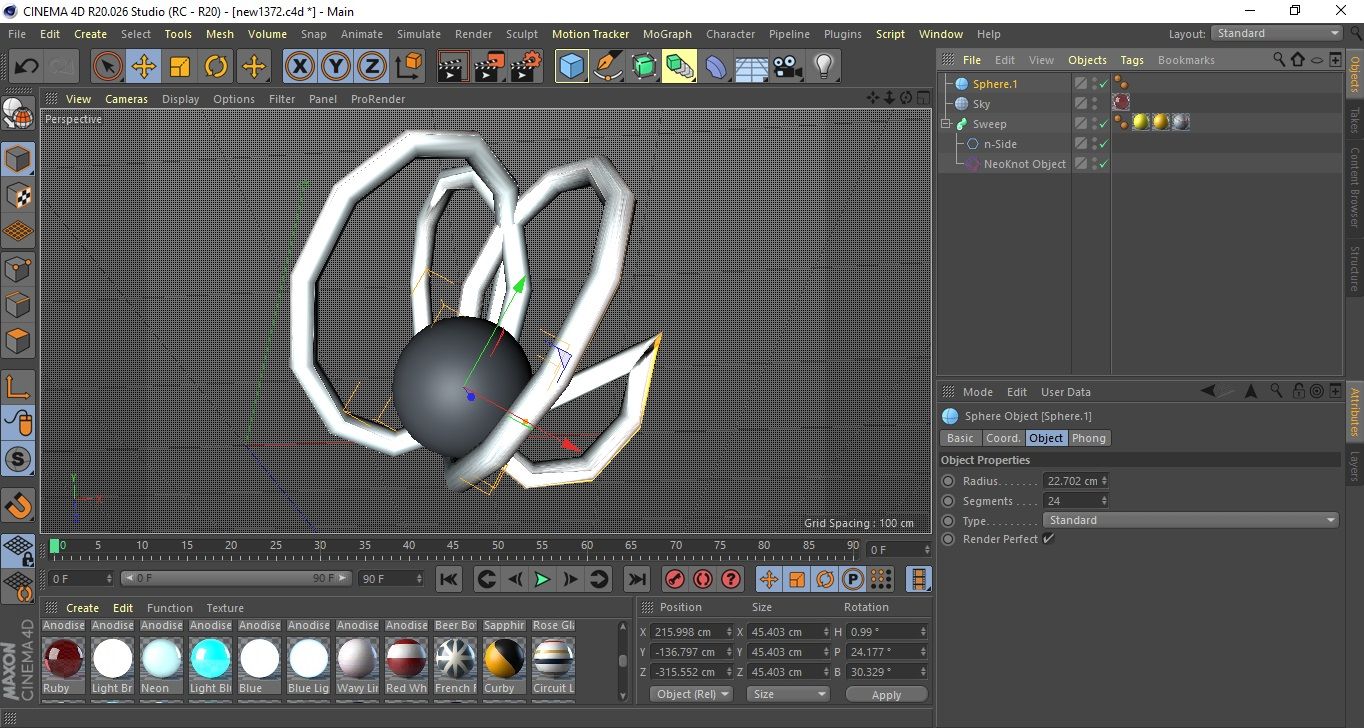Toggle NeoKnot Object enabled checkmark
Screen dimensions: 1364x728
point(1104,164)
